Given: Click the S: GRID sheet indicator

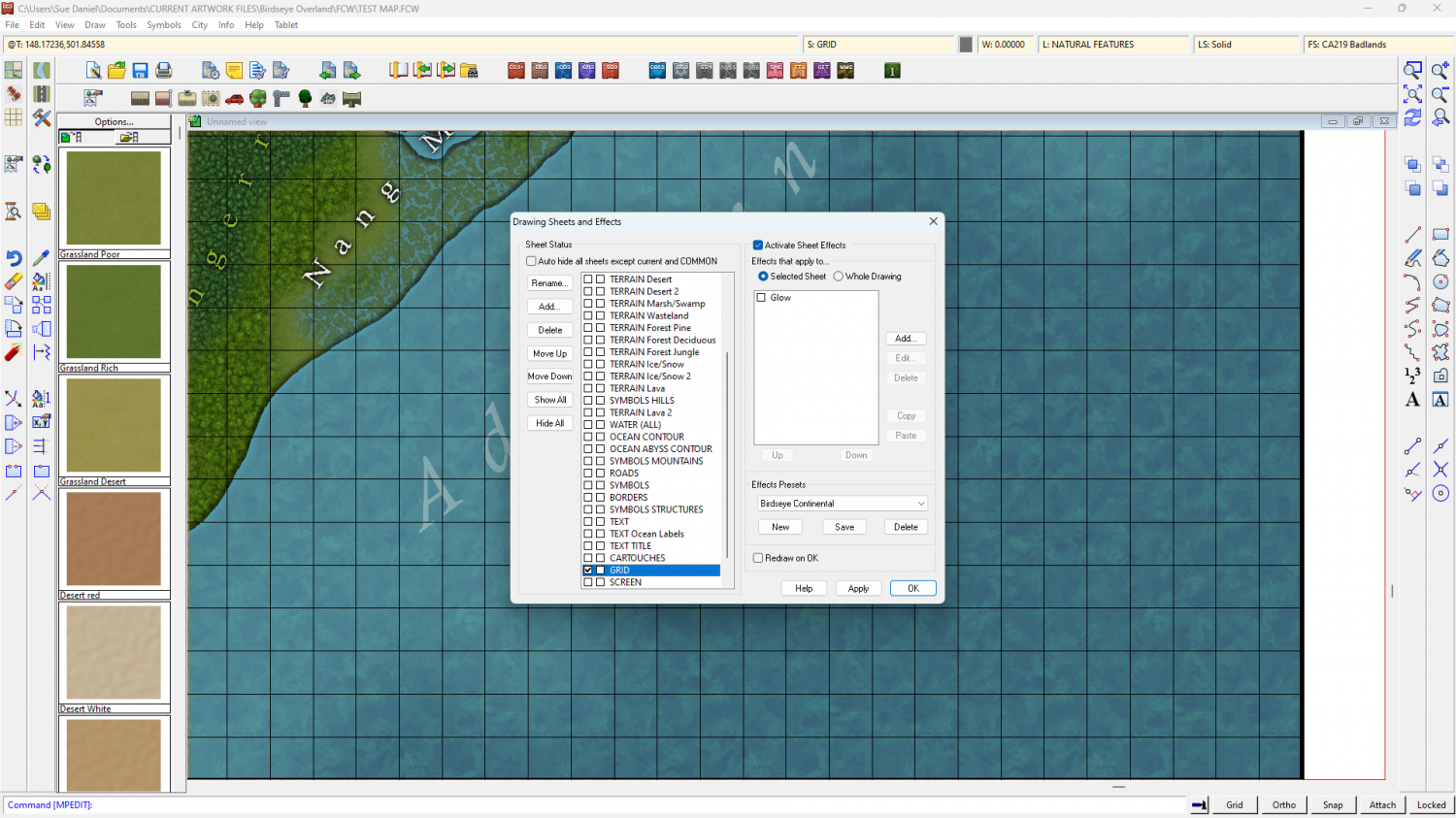Looking at the screenshot, I should tap(879, 45).
